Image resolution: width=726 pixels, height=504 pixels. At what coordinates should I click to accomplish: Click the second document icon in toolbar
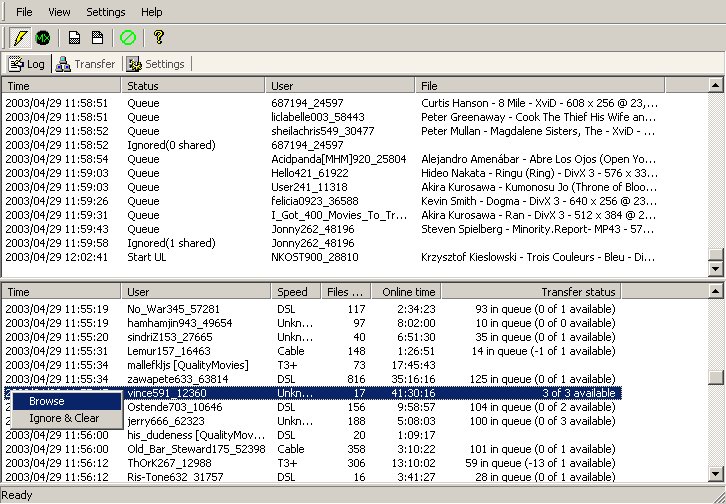tap(97, 38)
